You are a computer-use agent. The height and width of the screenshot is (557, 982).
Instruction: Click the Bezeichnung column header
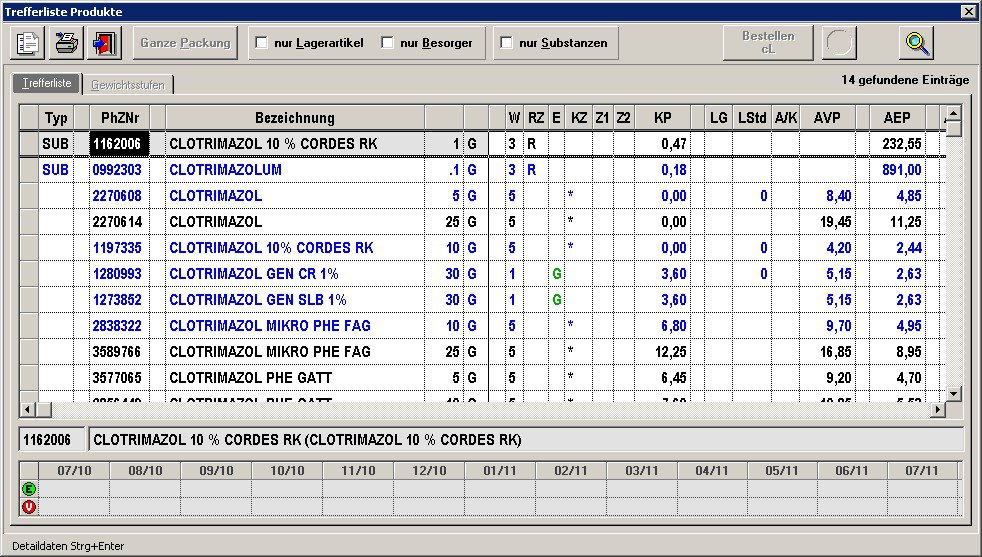[x=294, y=118]
